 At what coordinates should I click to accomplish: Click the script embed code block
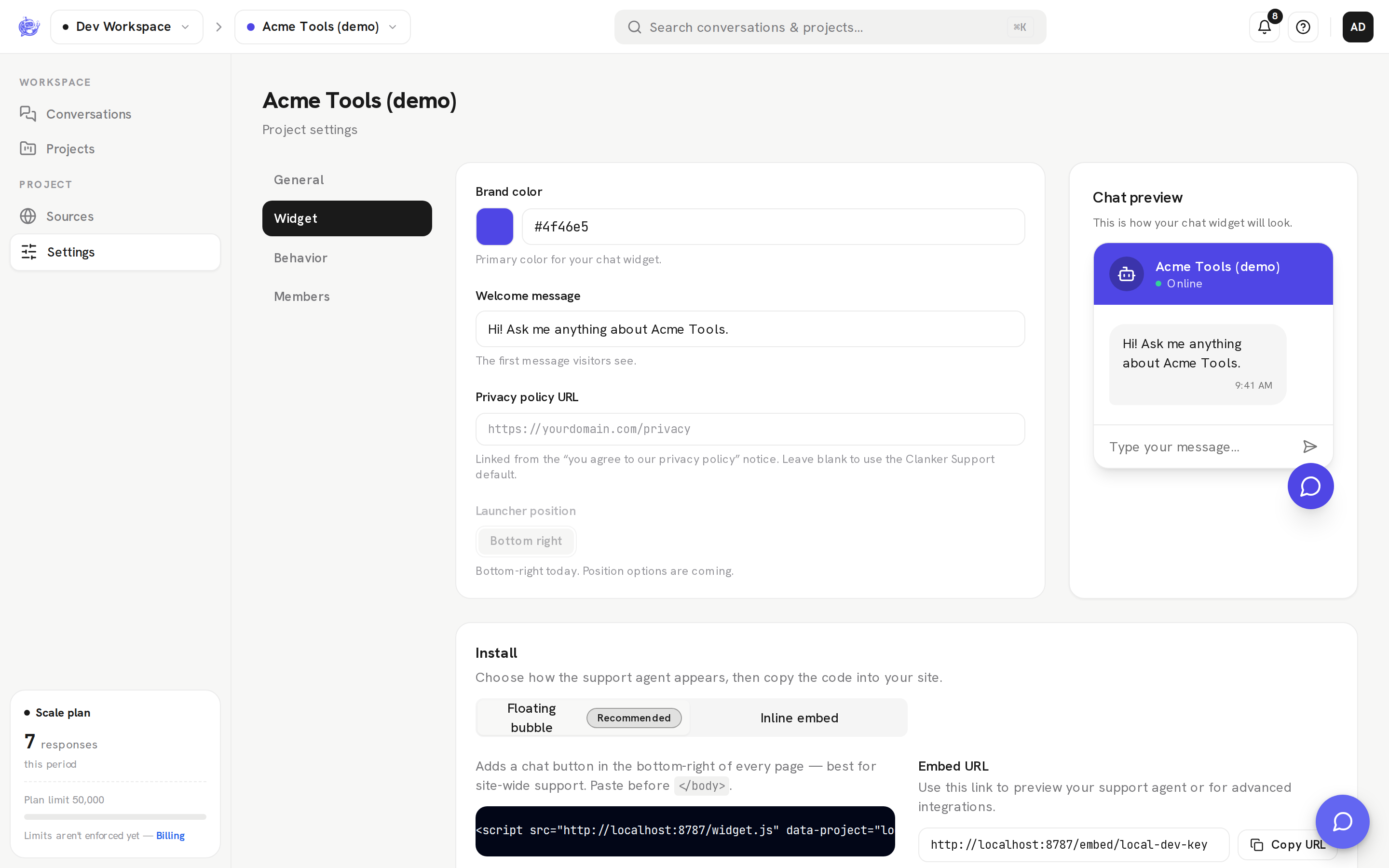coord(685,831)
